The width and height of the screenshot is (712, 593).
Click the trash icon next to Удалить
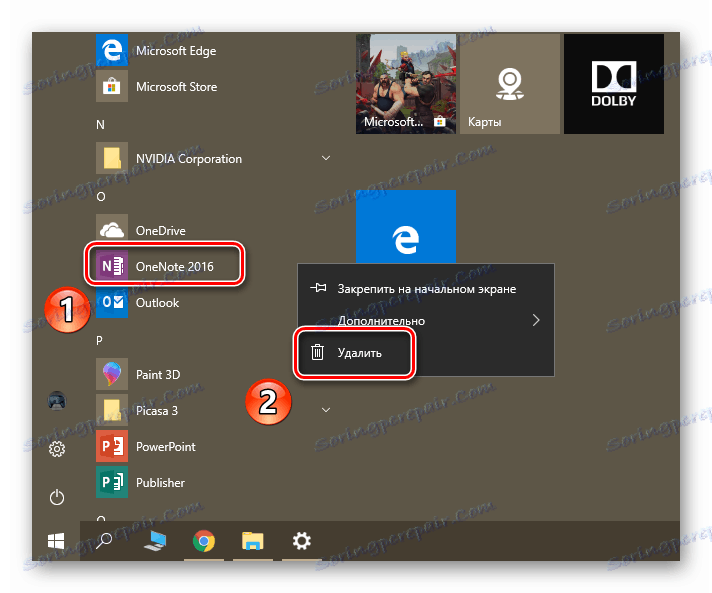pos(317,352)
